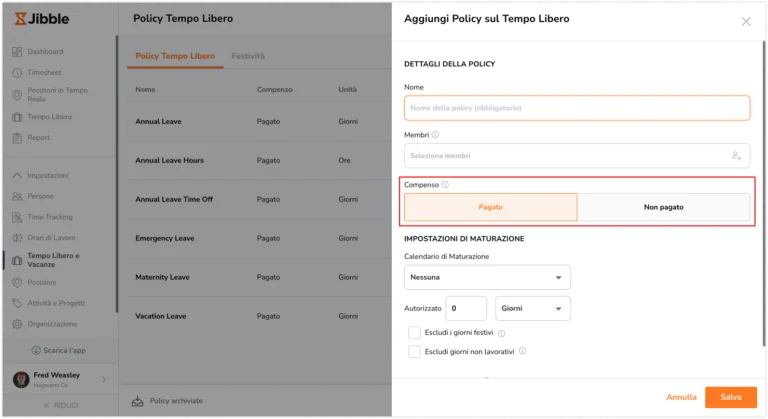
Task: Expand the Giorni unit dropdown
Action: coord(533,308)
